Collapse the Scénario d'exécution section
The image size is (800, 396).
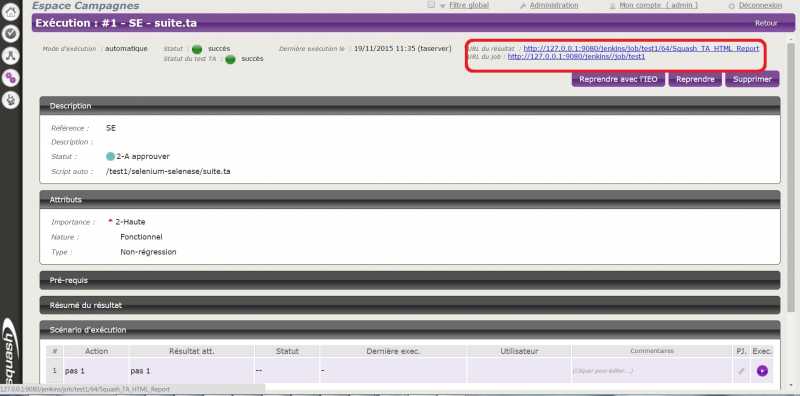pos(410,330)
